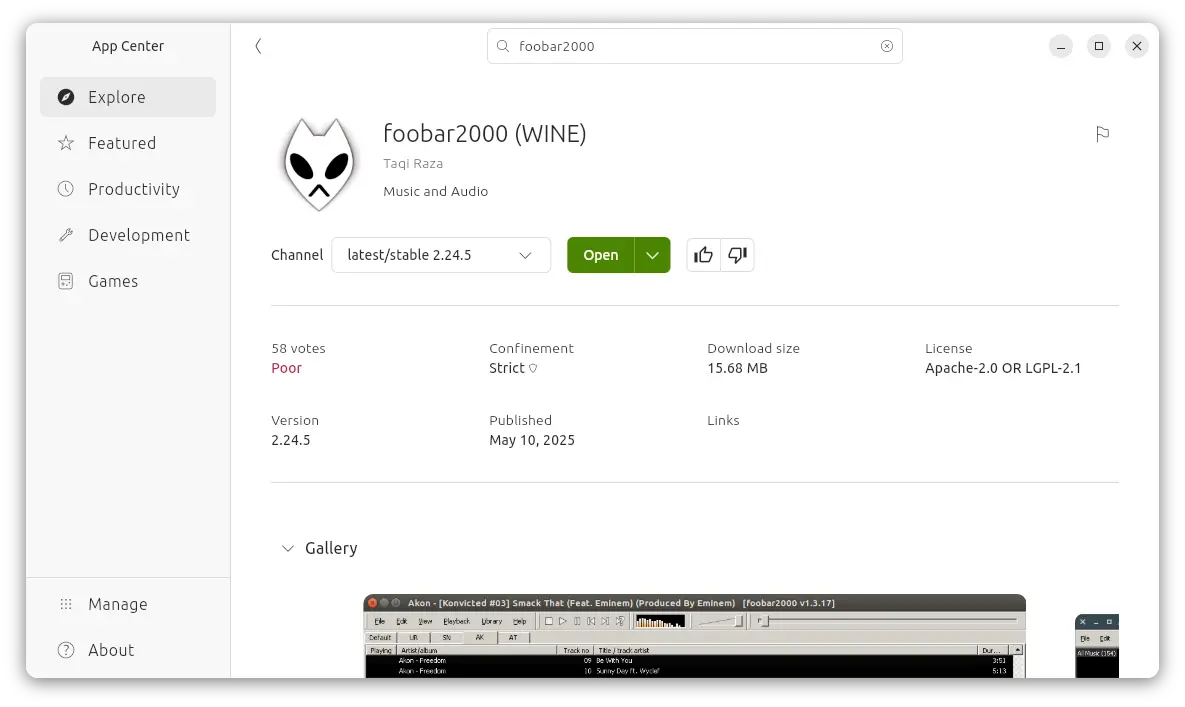Screen dimensions: 1185x707
Task: Click the Links label
Action: click(x=723, y=420)
